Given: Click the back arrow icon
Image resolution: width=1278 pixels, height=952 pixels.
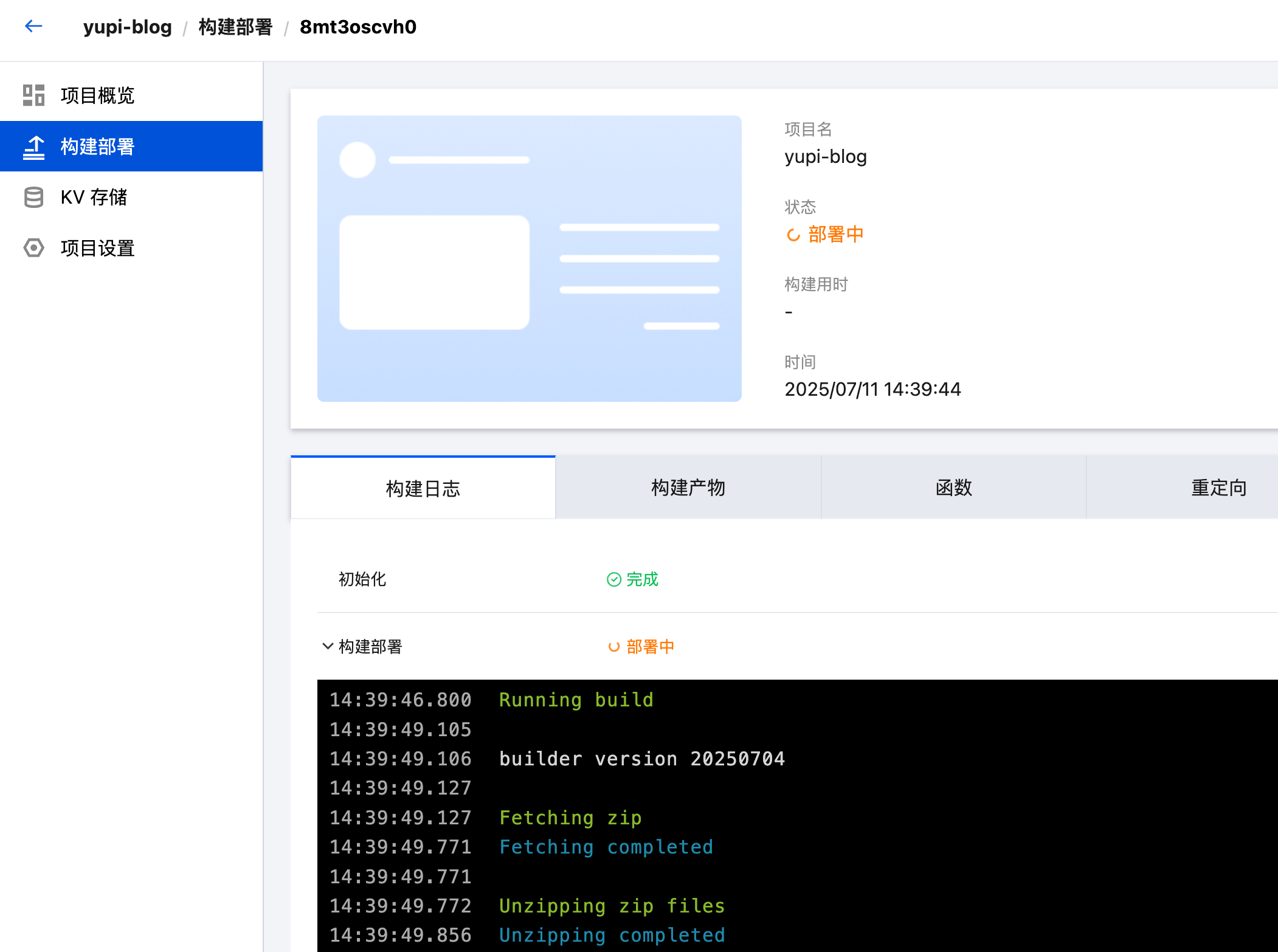Looking at the screenshot, I should (33, 26).
